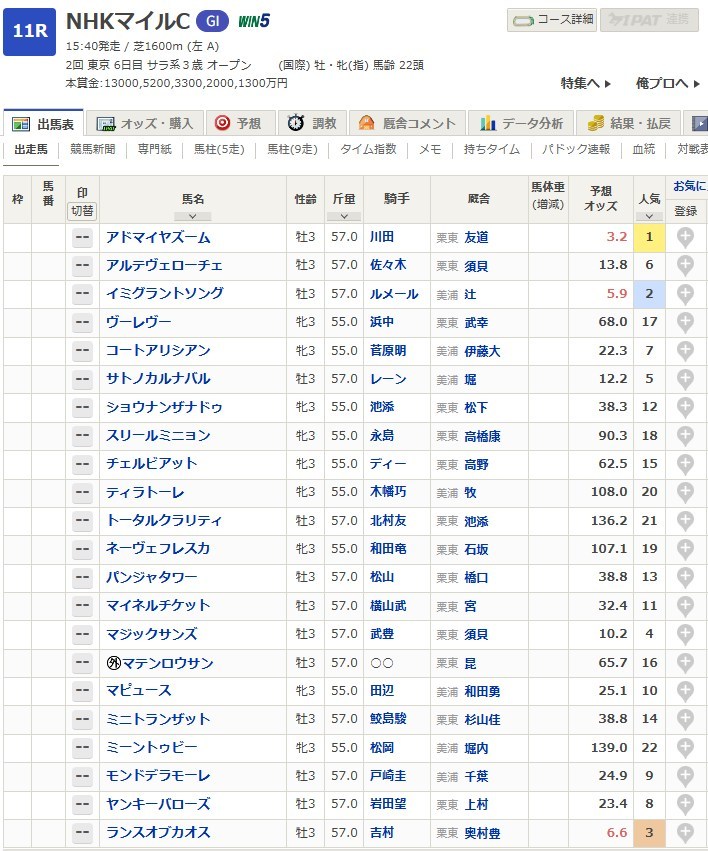This screenshot has width=708, height=851.
Task: Add マピュース to favorites with plus icon
Action: pyautogui.click(x=685, y=691)
